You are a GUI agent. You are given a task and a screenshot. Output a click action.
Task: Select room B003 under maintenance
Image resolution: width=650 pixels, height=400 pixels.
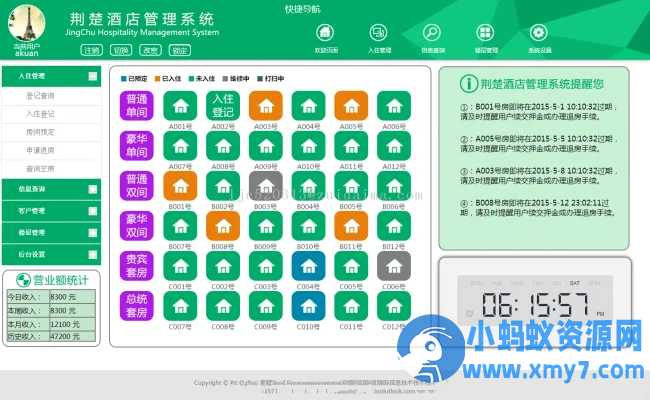pyautogui.click(x=266, y=186)
